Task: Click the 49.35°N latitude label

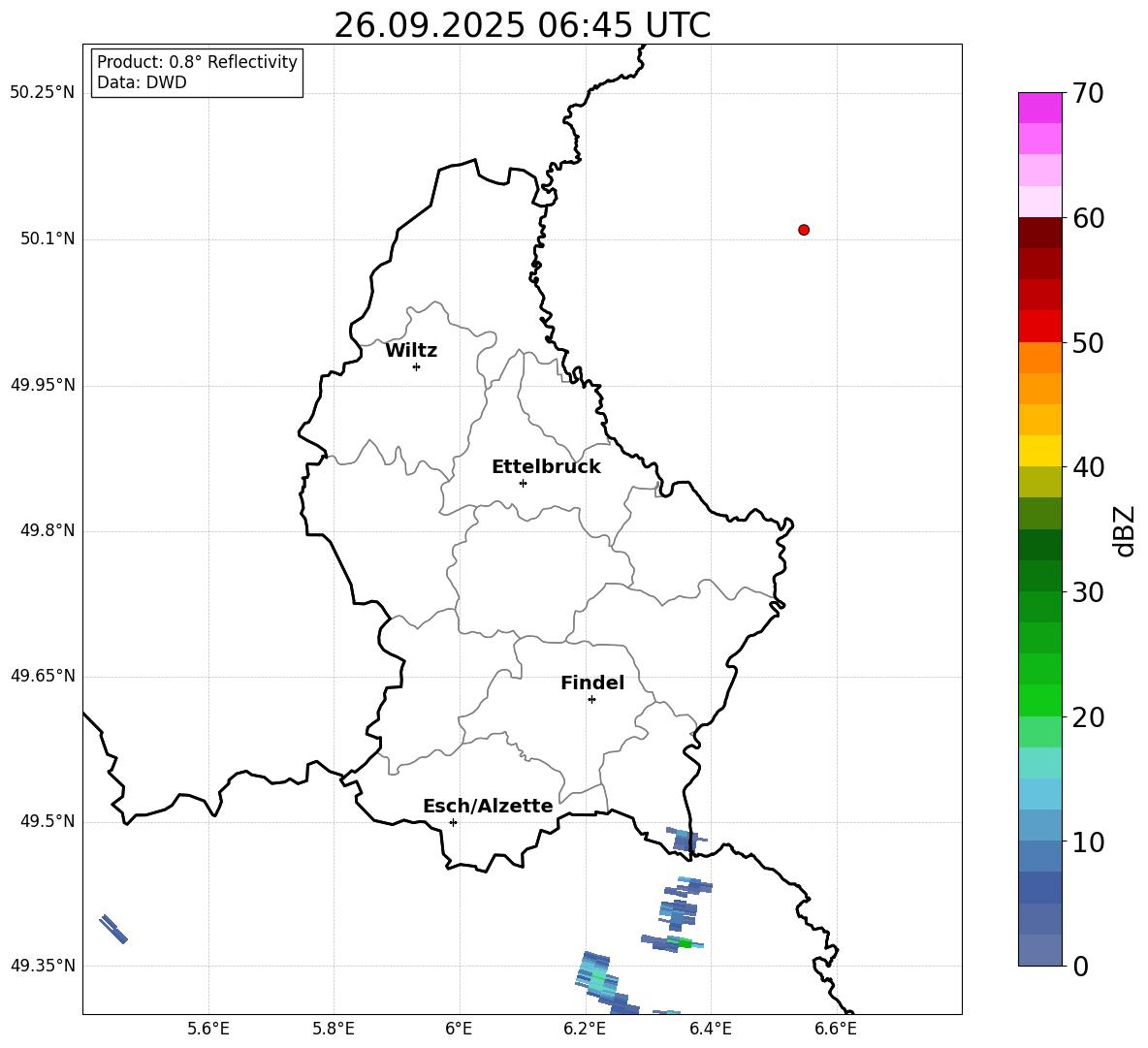Action: 42,966
